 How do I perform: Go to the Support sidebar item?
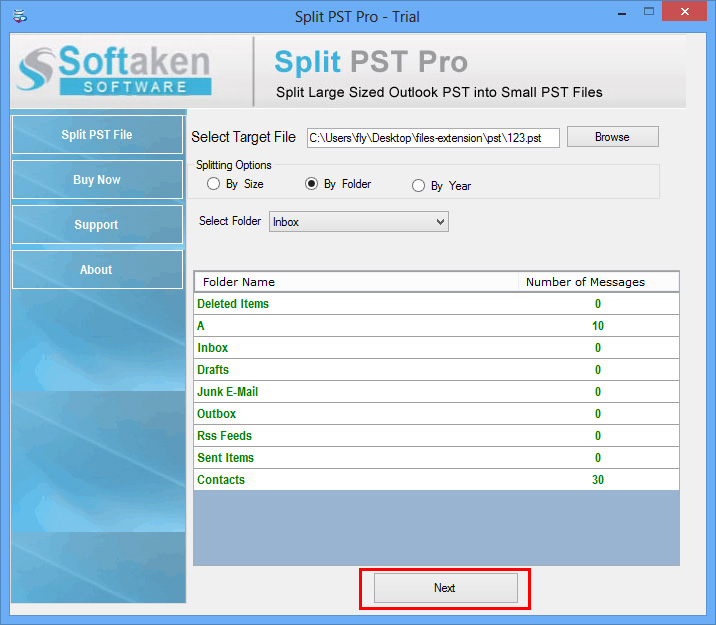(97, 225)
